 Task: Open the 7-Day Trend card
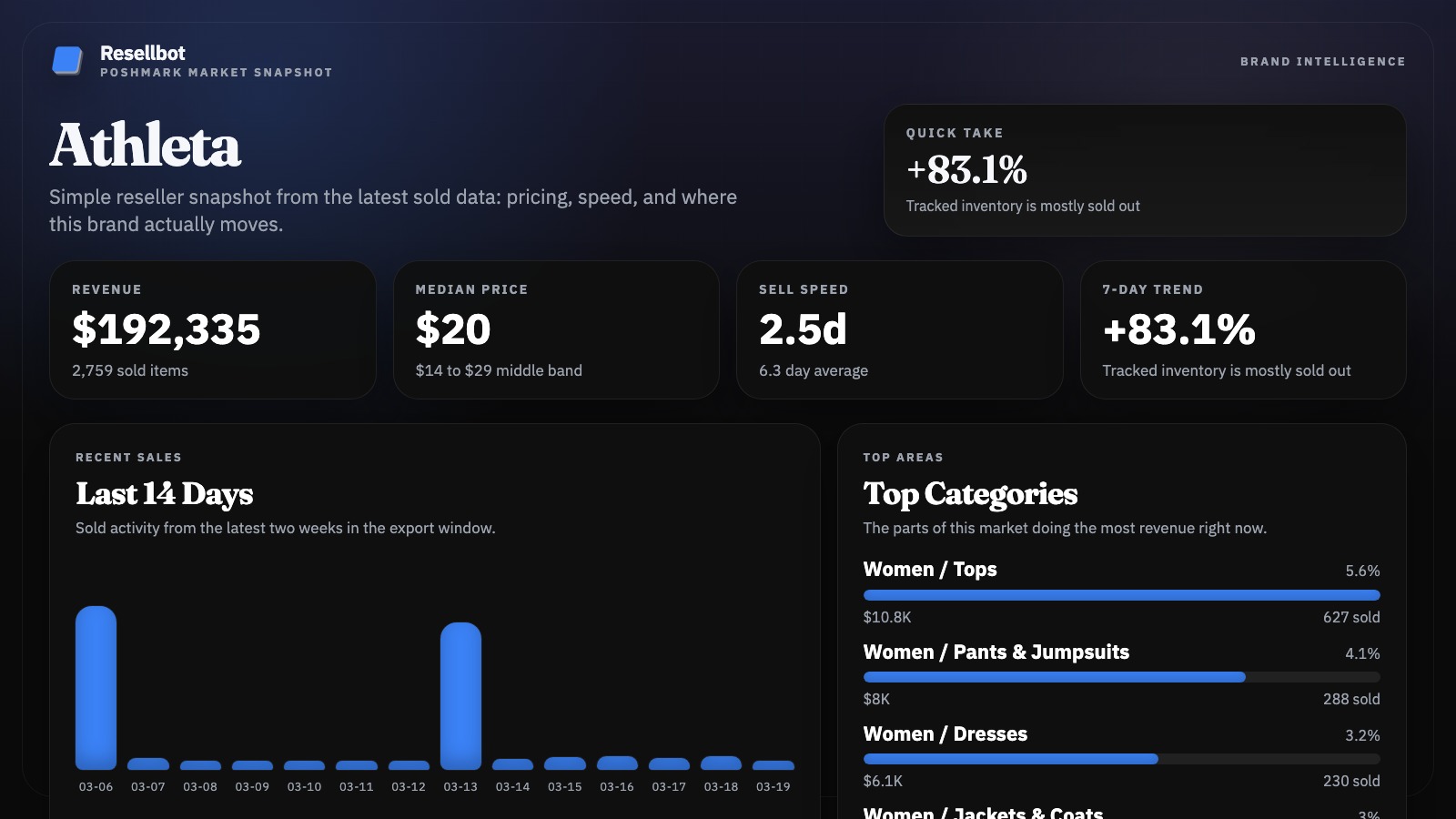(1242, 329)
